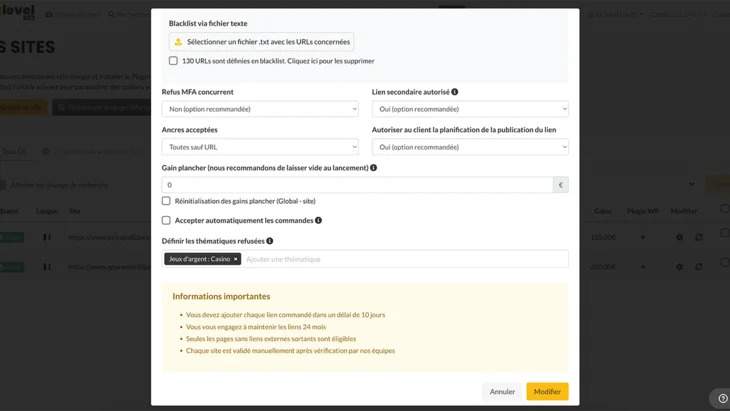
Task: Open the user account dropdown in top bar
Action: tap(615, 14)
